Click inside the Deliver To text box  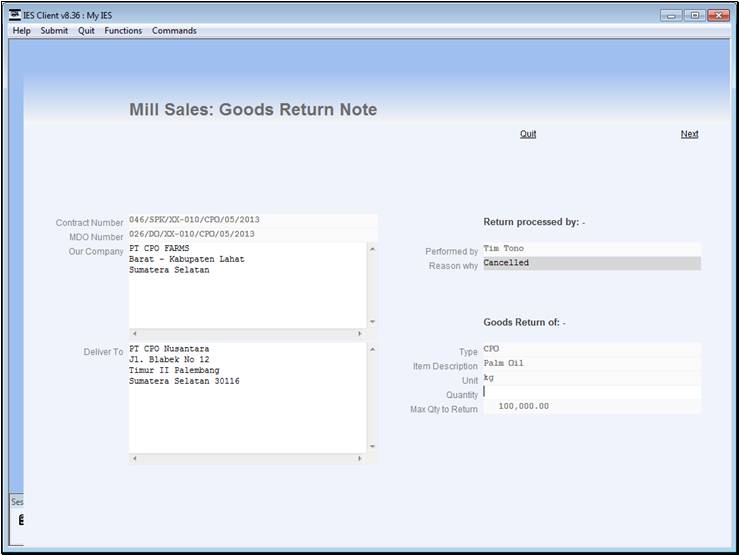point(247,398)
